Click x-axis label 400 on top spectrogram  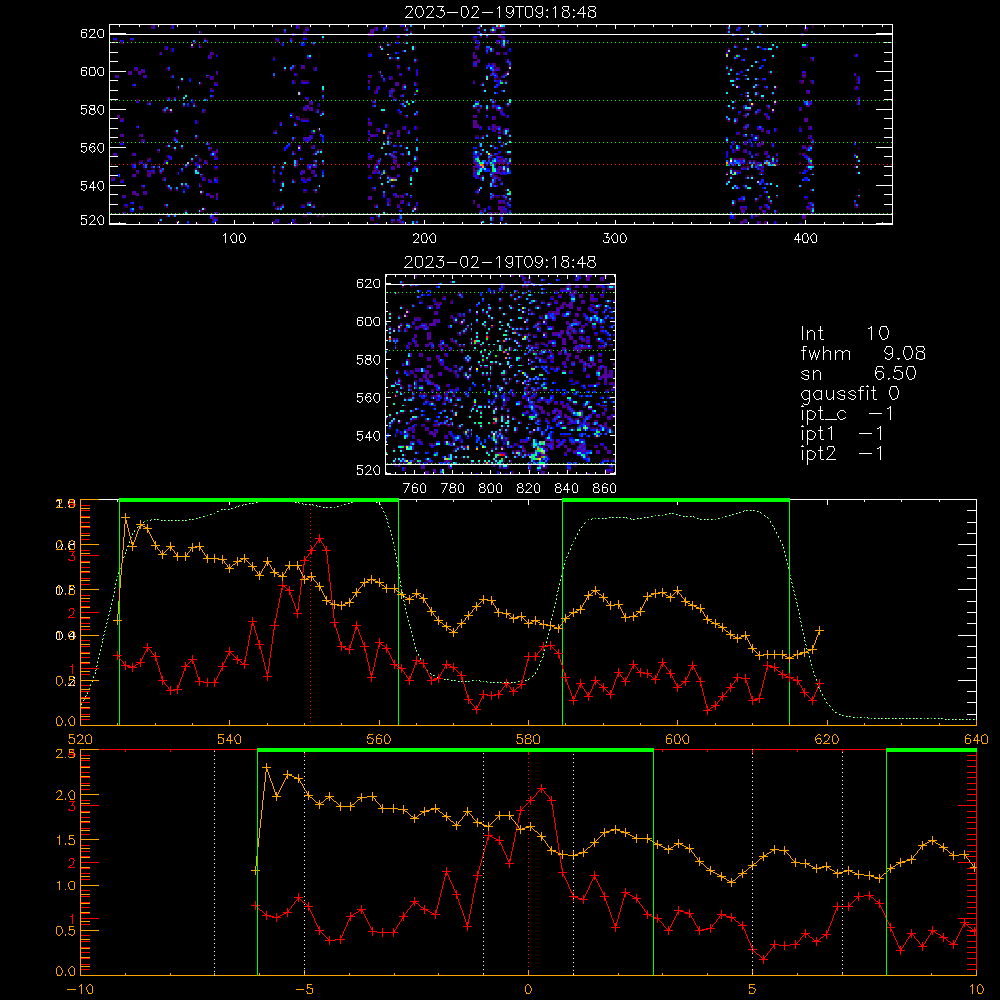tap(805, 239)
